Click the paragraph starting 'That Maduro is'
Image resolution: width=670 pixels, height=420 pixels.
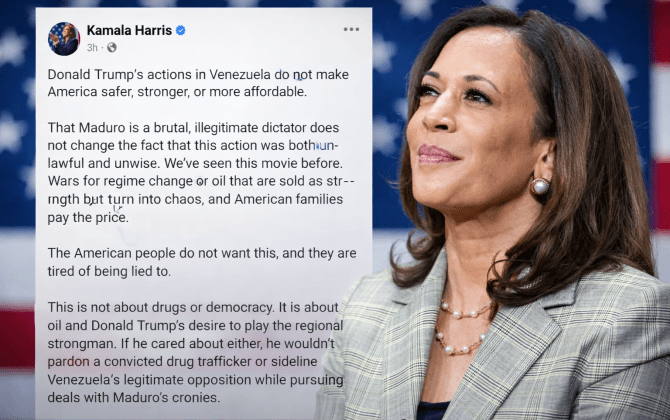coord(201,173)
